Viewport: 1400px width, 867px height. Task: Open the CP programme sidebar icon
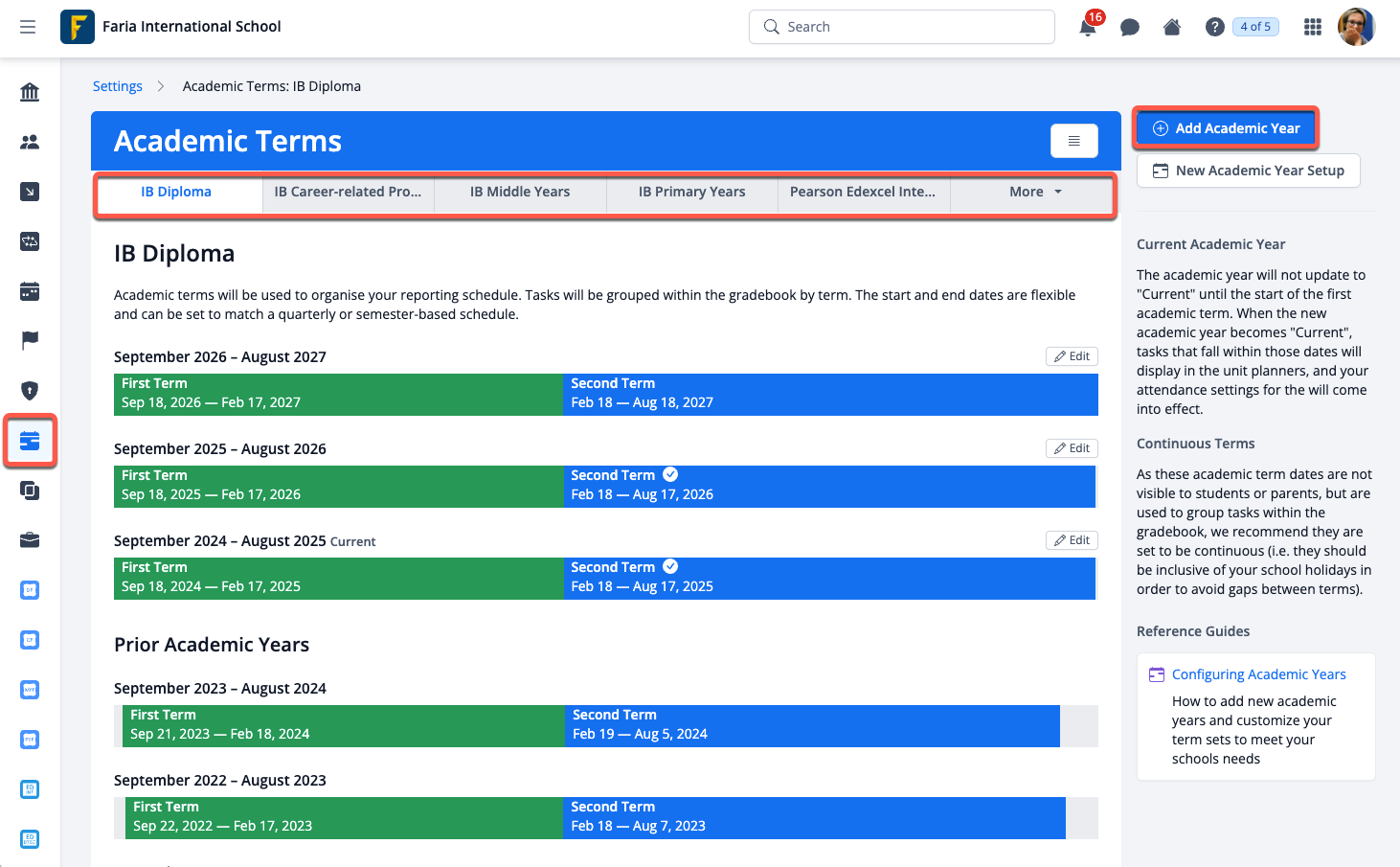(x=30, y=640)
